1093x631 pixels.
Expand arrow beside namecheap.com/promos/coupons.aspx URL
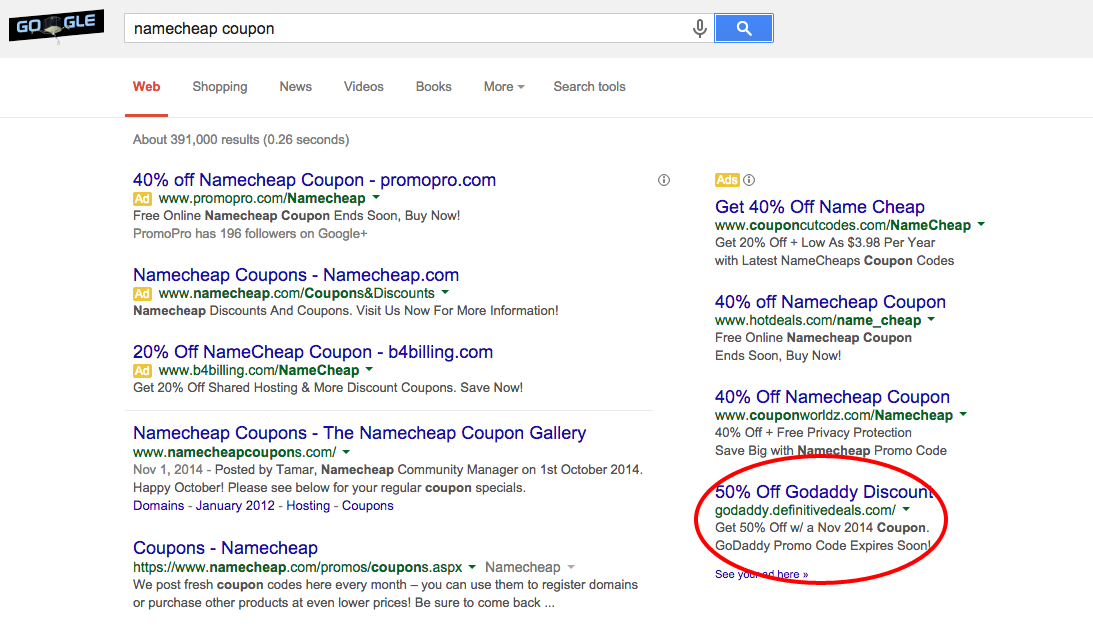472,567
